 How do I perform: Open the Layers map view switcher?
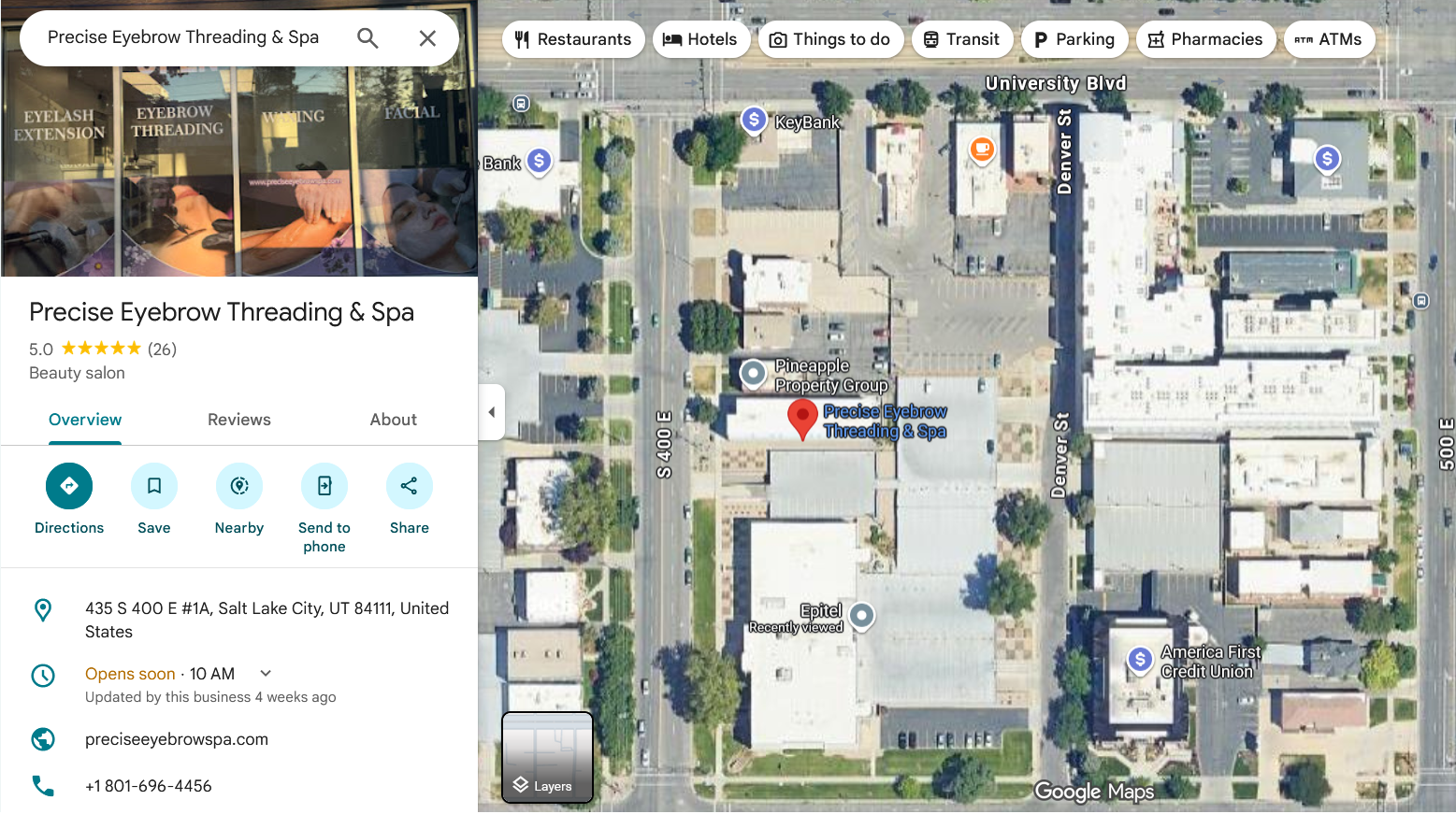point(548,757)
